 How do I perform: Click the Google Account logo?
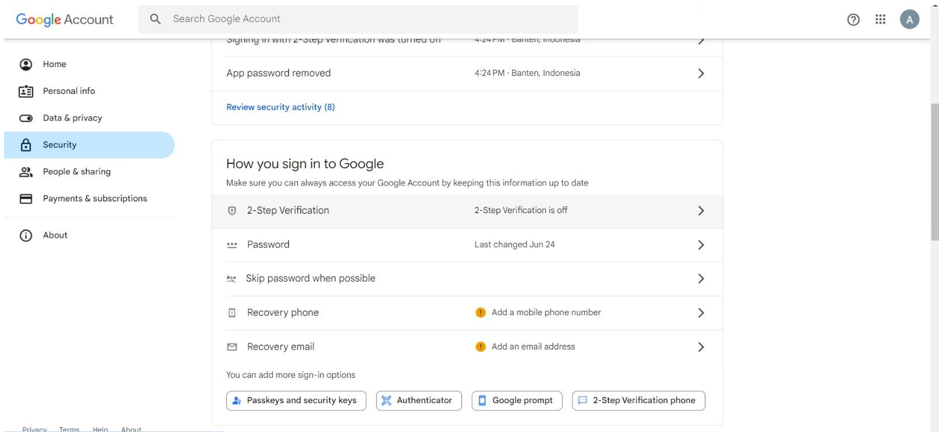pyautogui.click(x=64, y=19)
